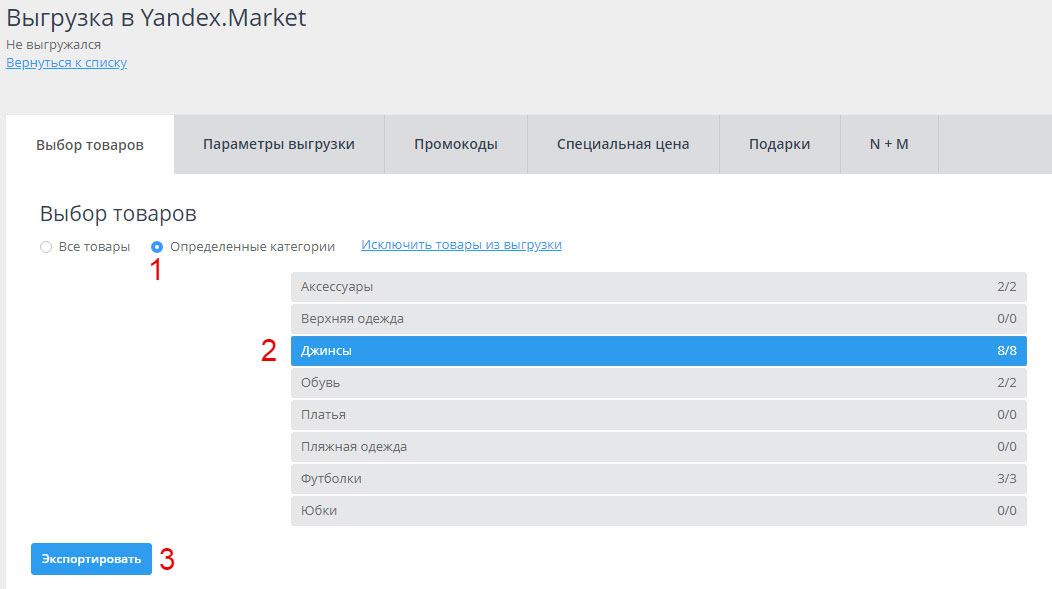Open the 'Выбор товаров' tab
1052x589 pixels.
pyautogui.click(x=90, y=145)
